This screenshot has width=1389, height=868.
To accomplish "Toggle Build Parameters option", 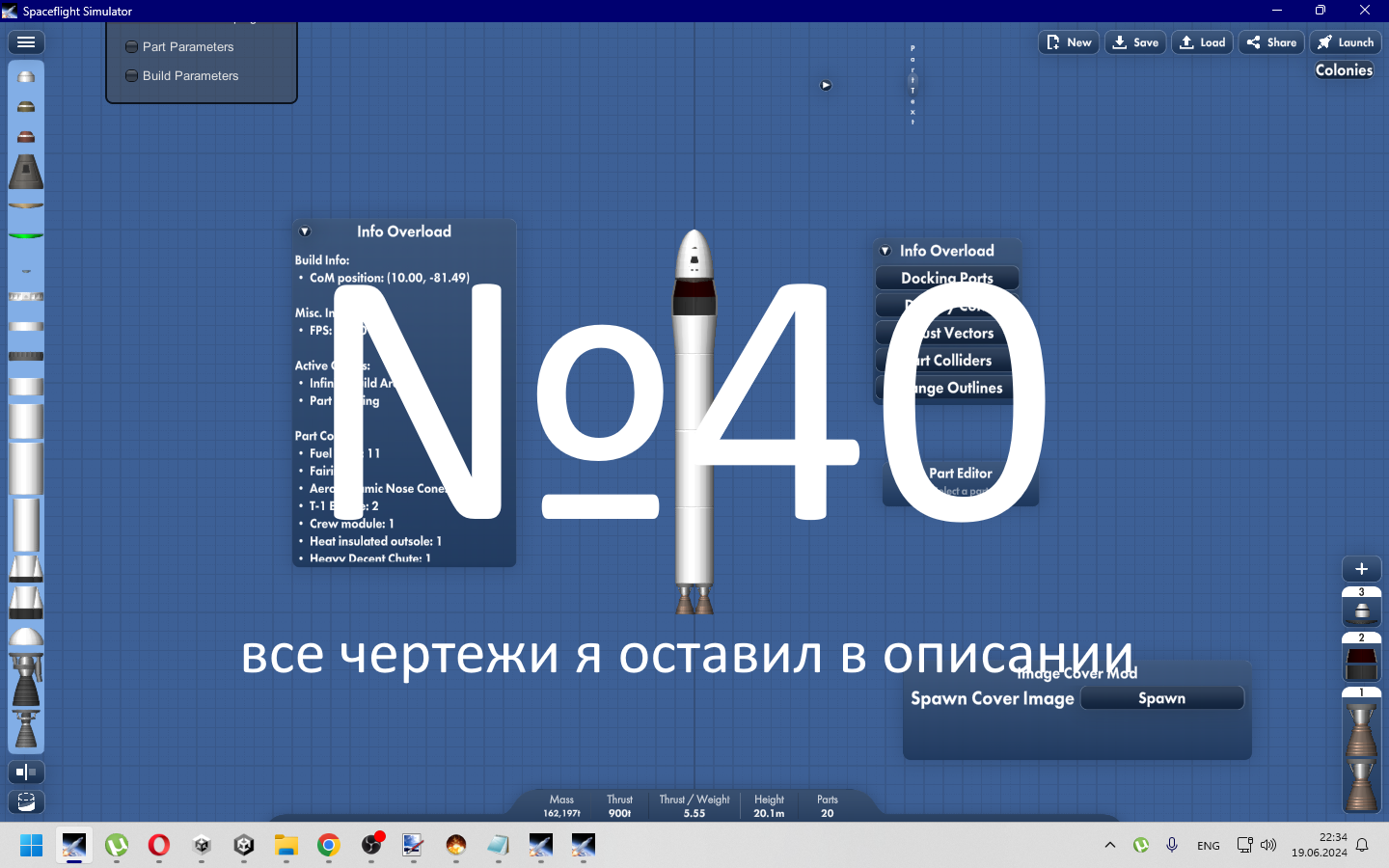I will click(x=182, y=75).
